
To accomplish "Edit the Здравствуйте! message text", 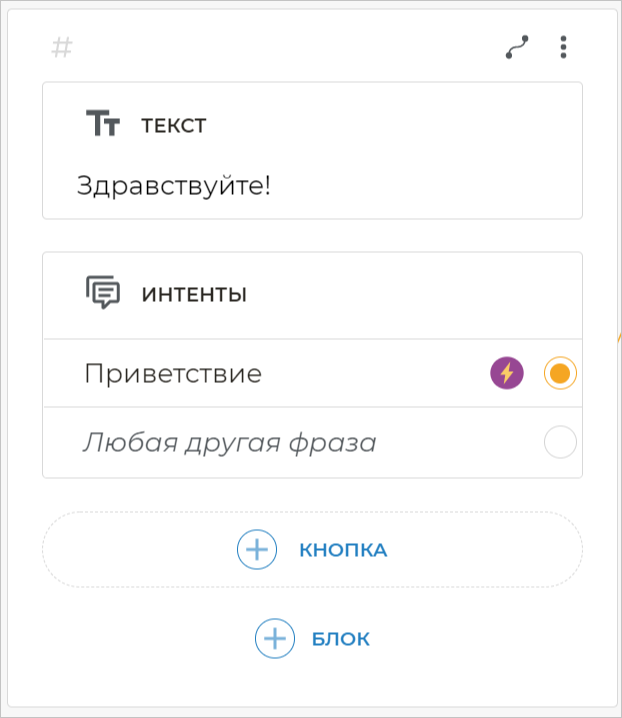I will tap(174, 186).
